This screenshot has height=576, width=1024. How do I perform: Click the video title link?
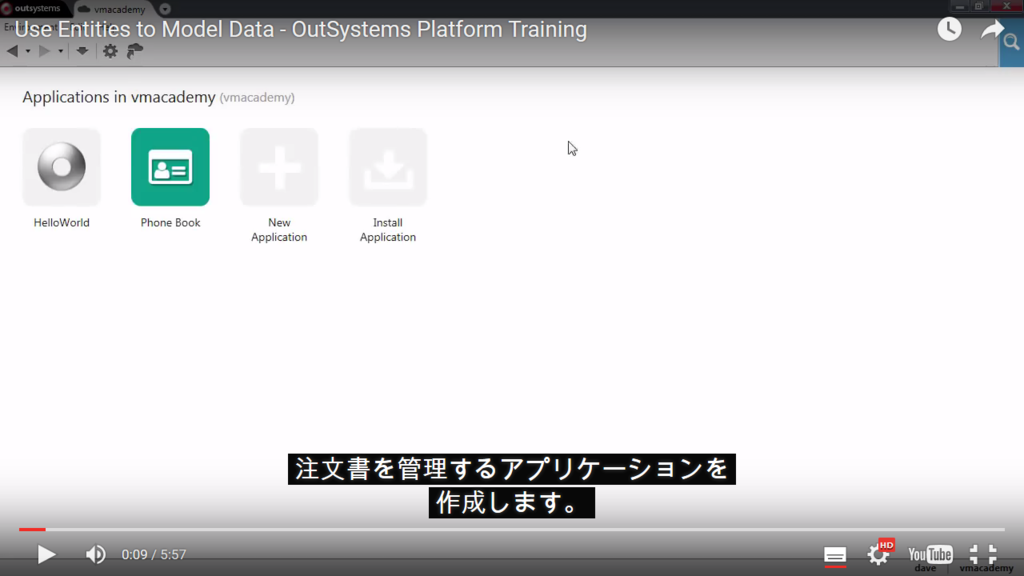point(301,29)
